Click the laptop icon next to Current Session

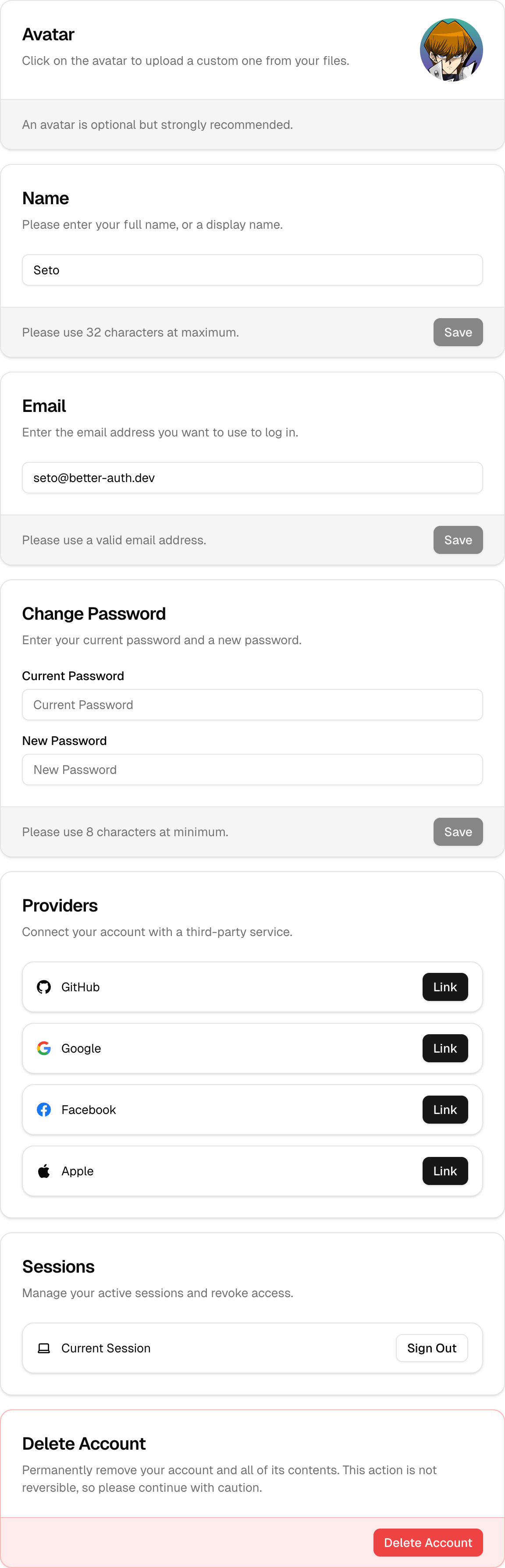point(43,1348)
